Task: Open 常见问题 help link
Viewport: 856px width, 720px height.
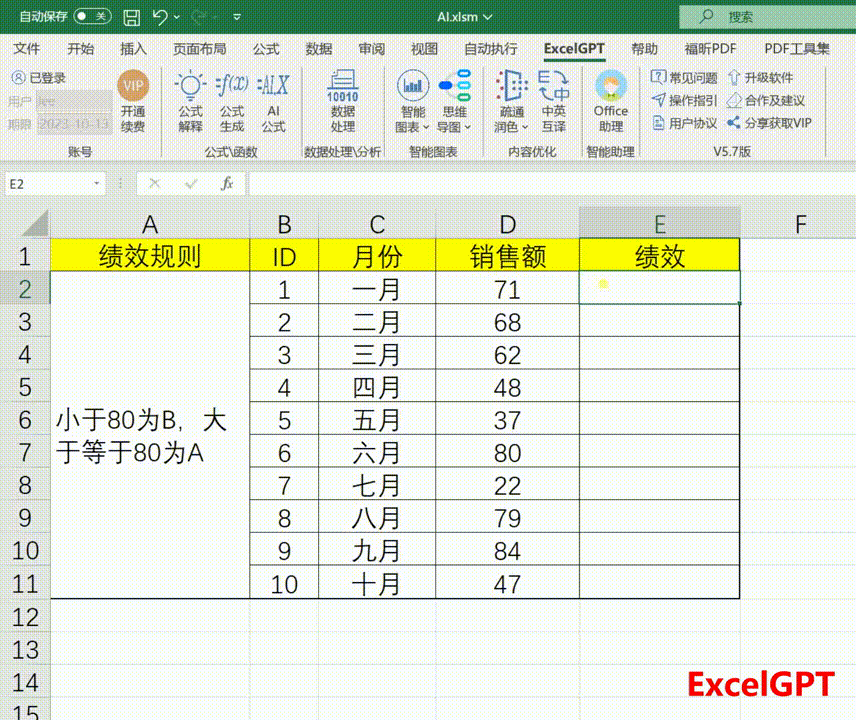Action: pyautogui.click(x=683, y=78)
